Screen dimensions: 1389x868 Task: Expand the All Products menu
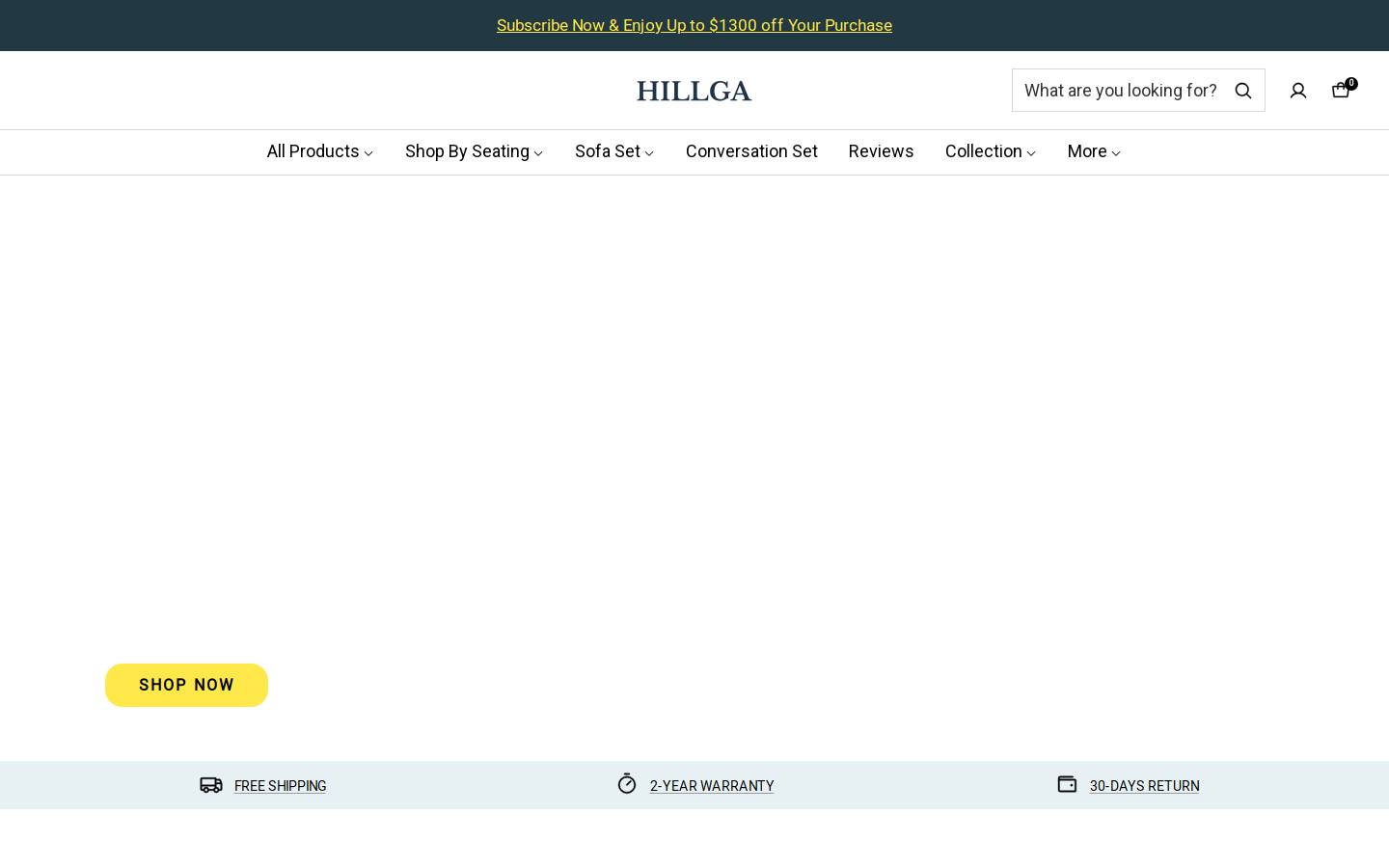(319, 151)
